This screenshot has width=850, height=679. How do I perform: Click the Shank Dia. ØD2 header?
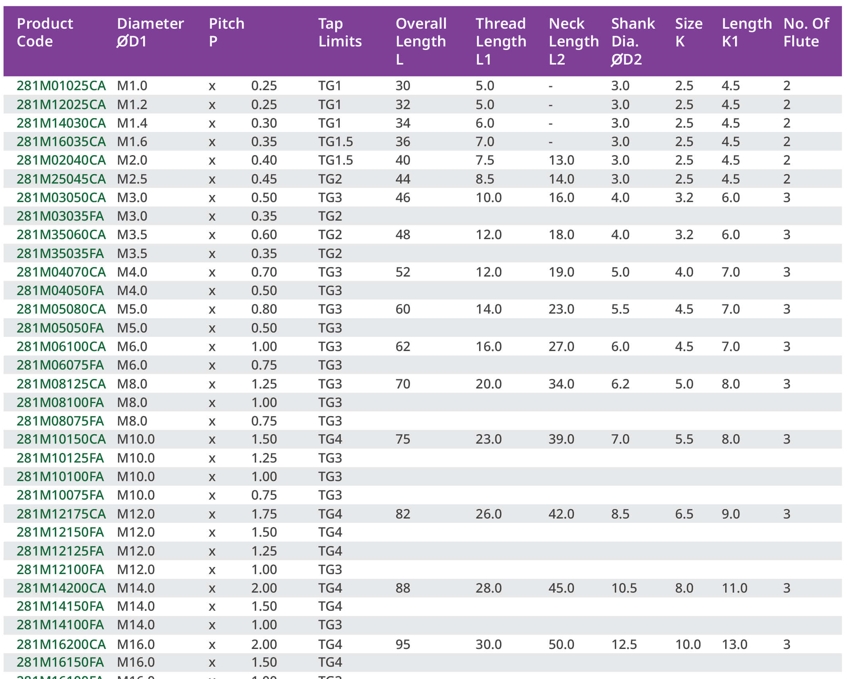(x=633, y=41)
